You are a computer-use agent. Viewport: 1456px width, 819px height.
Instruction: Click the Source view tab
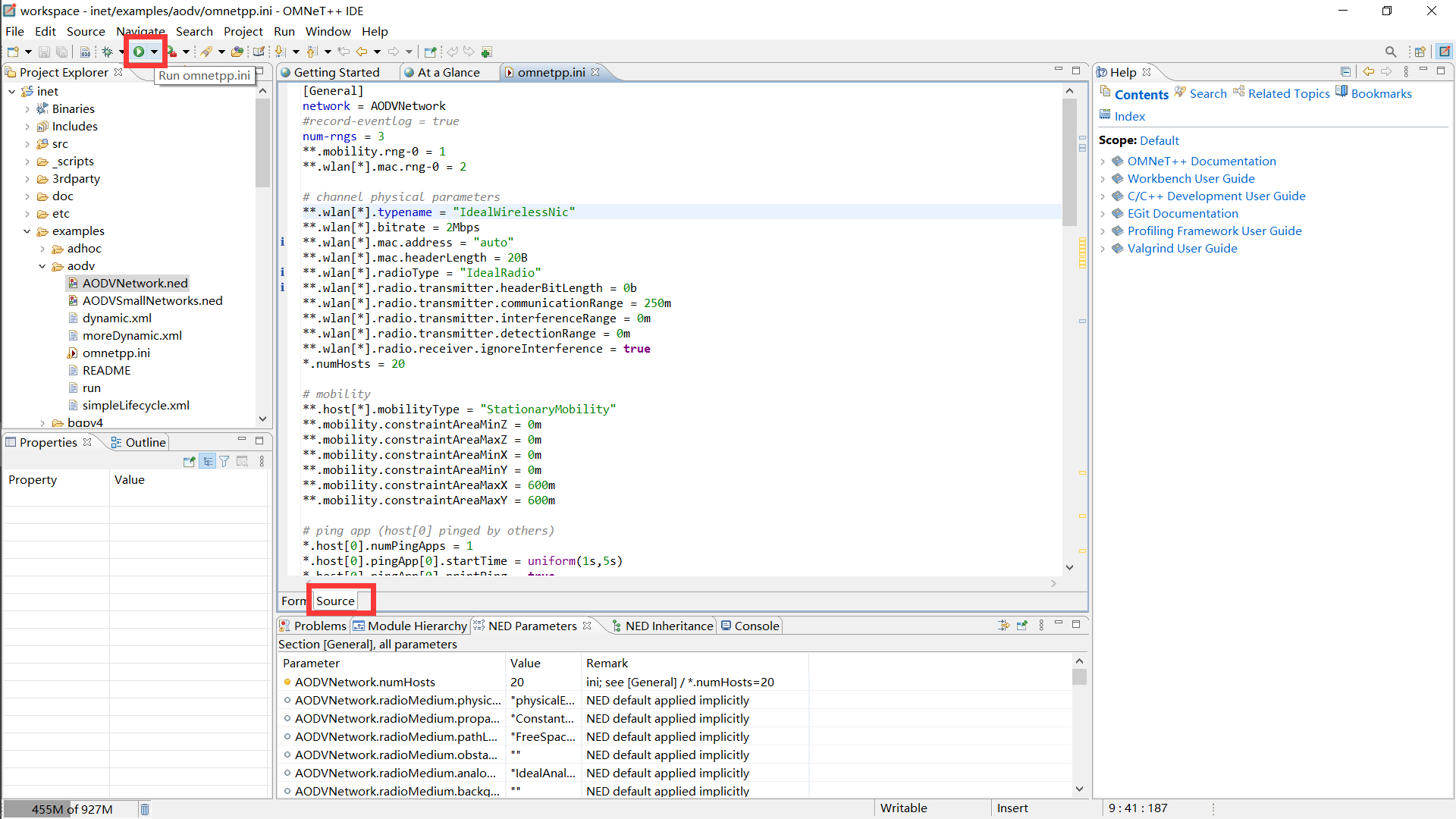pos(337,600)
